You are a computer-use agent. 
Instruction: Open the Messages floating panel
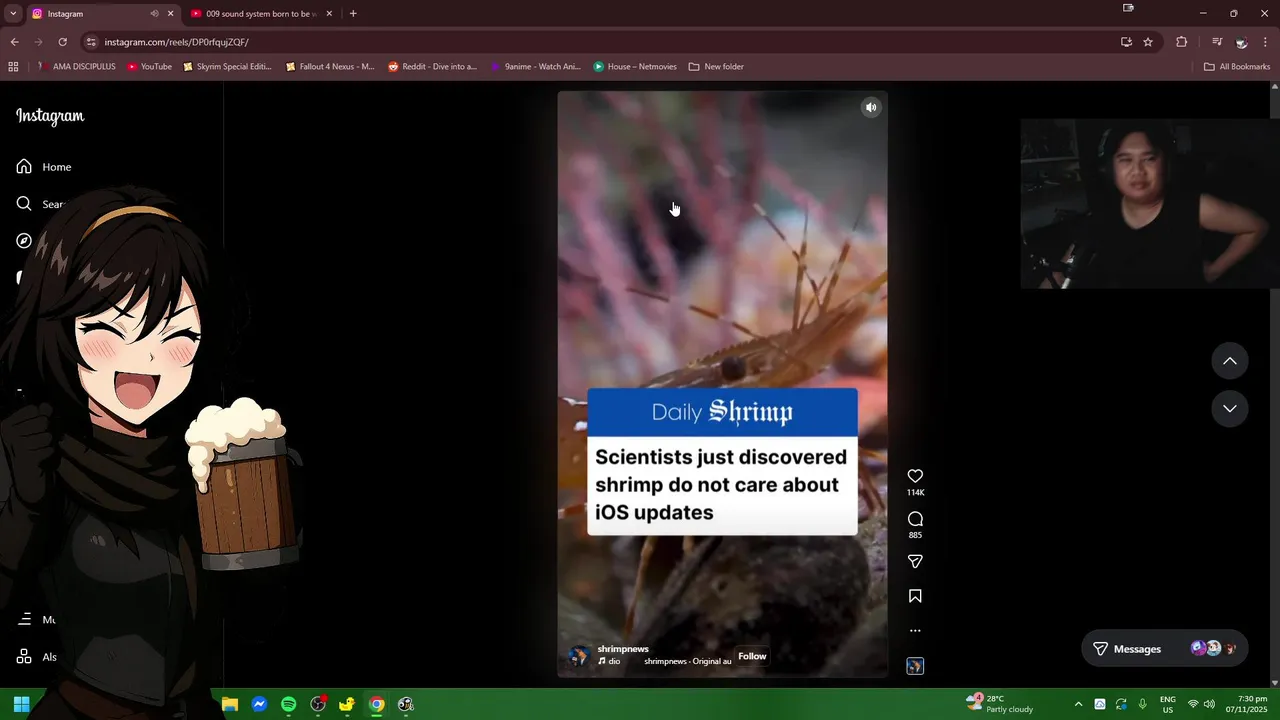coord(1164,649)
